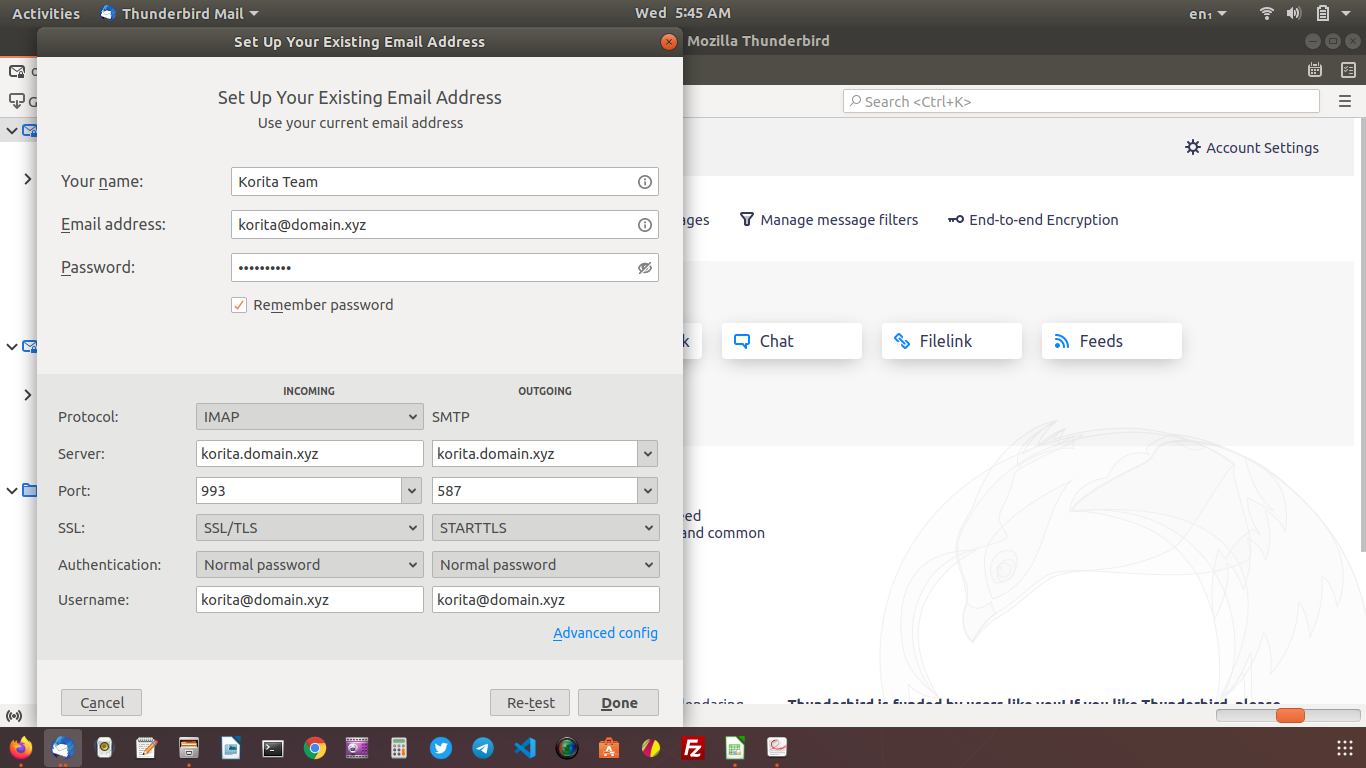
Task: Launch FileZilla from the dock
Action: pyautogui.click(x=693, y=748)
